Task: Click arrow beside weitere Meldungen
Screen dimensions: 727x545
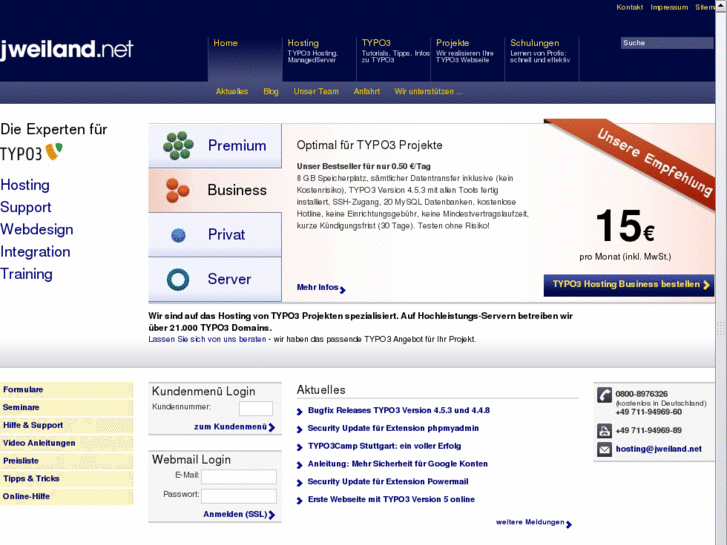Action: pyautogui.click(x=569, y=524)
